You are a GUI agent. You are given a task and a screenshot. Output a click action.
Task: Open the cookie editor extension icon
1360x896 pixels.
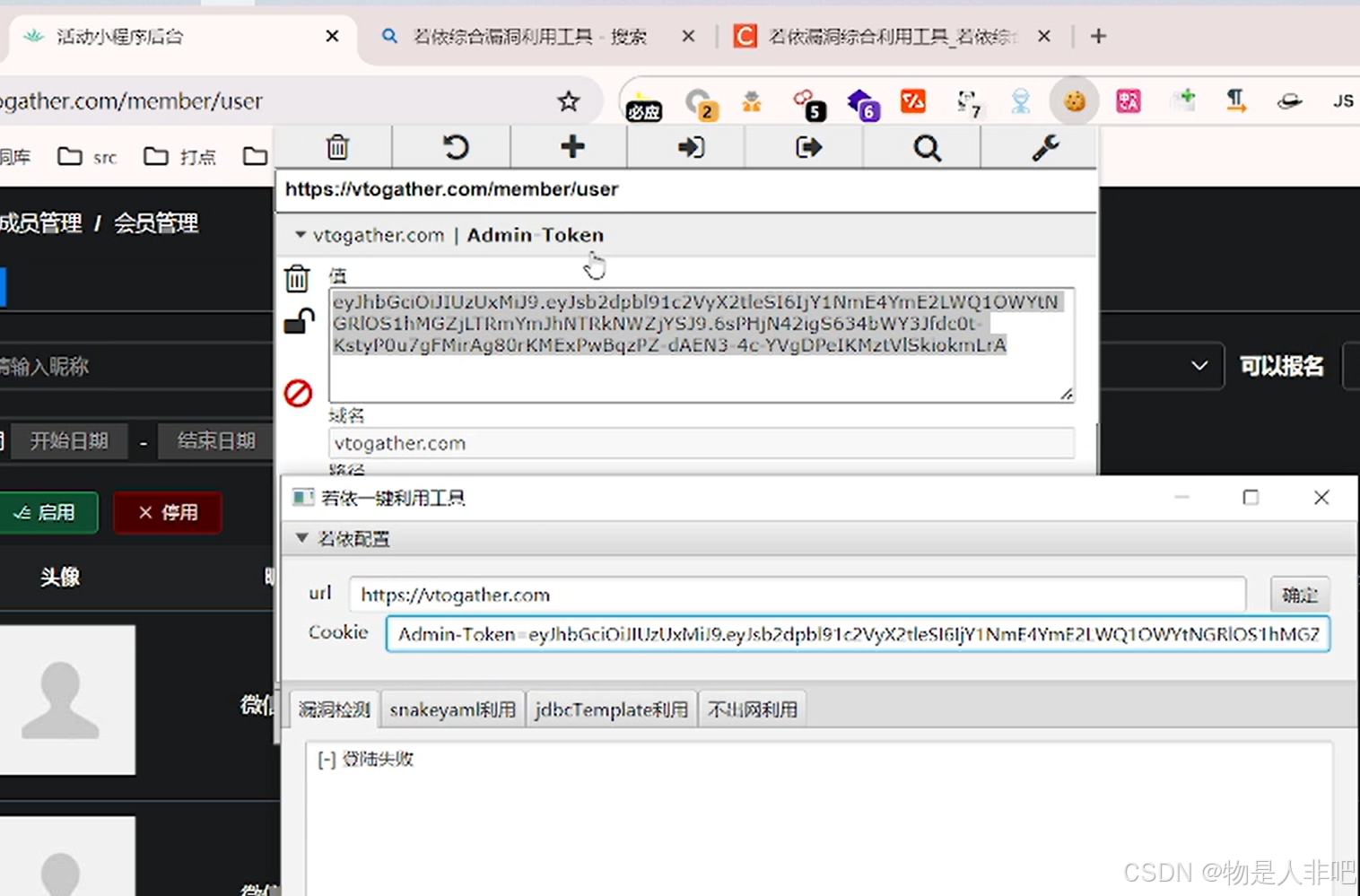tap(1074, 102)
